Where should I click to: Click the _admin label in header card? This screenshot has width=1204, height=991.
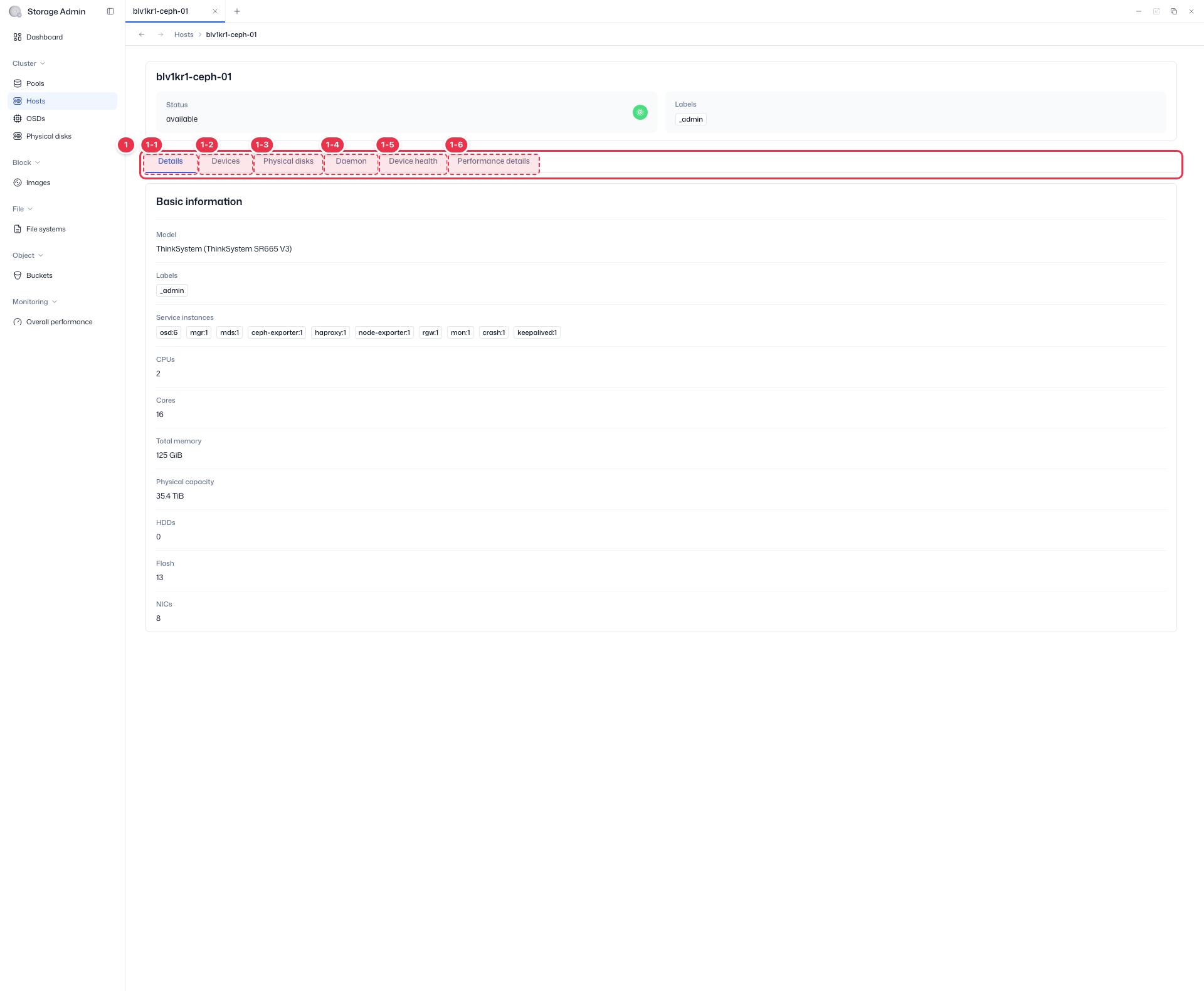tap(691, 119)
